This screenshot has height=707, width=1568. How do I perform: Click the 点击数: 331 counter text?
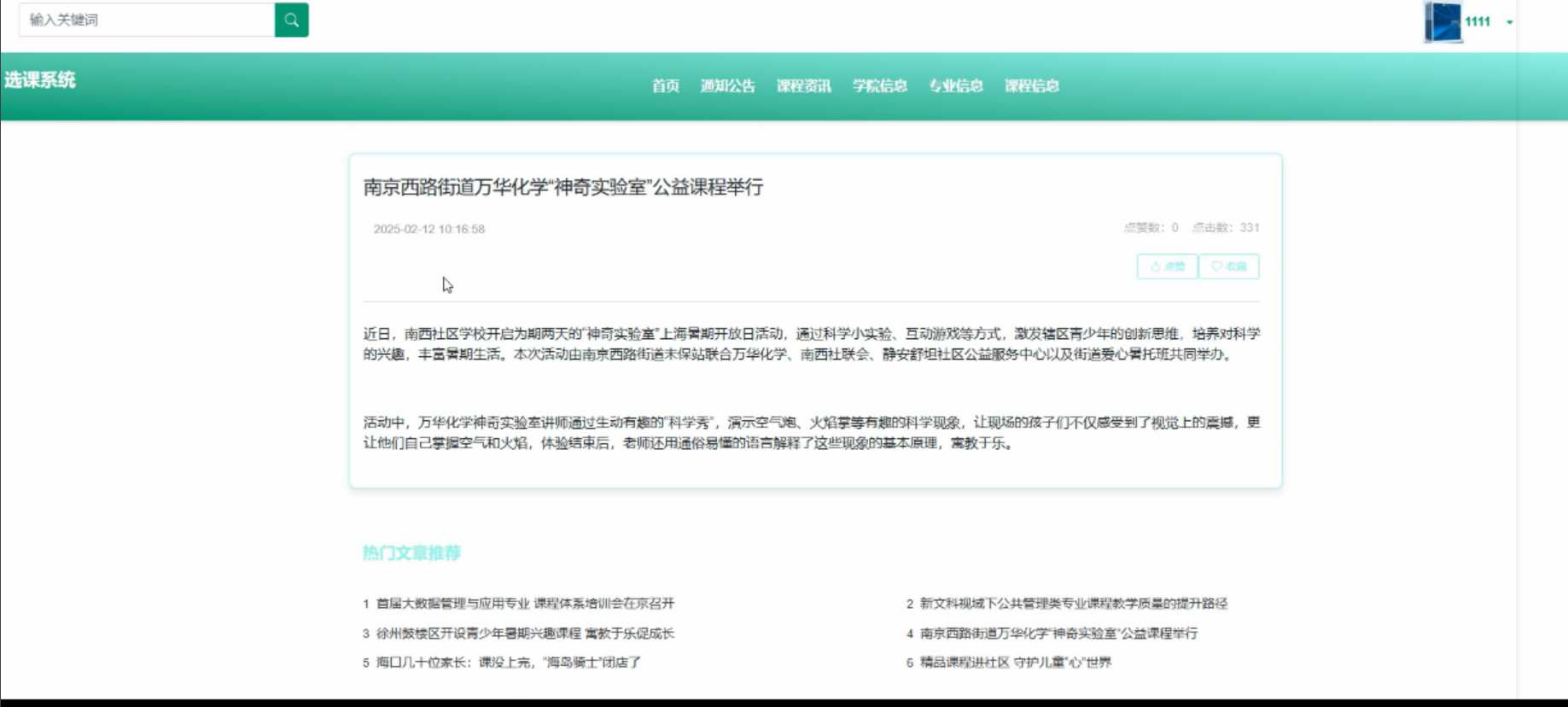pos(1225,228)
